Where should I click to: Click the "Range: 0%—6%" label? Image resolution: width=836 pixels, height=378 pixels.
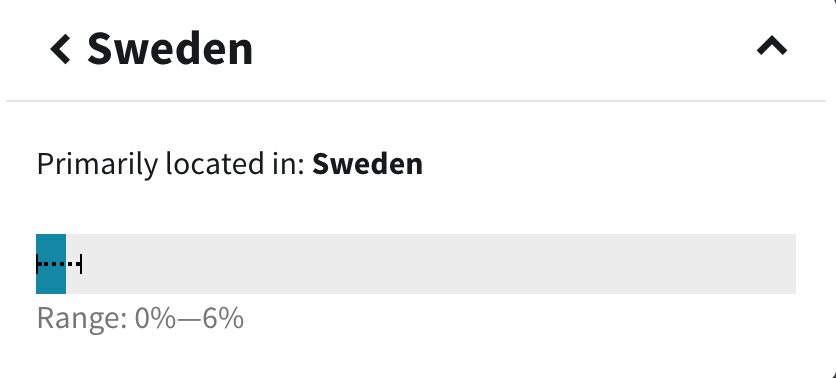(x=140, y=319)
